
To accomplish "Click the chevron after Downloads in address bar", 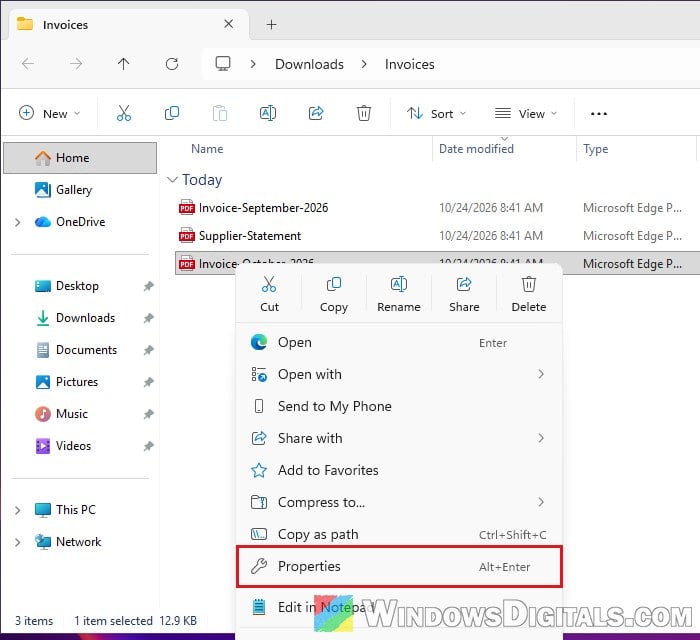I will click(364, 64).
